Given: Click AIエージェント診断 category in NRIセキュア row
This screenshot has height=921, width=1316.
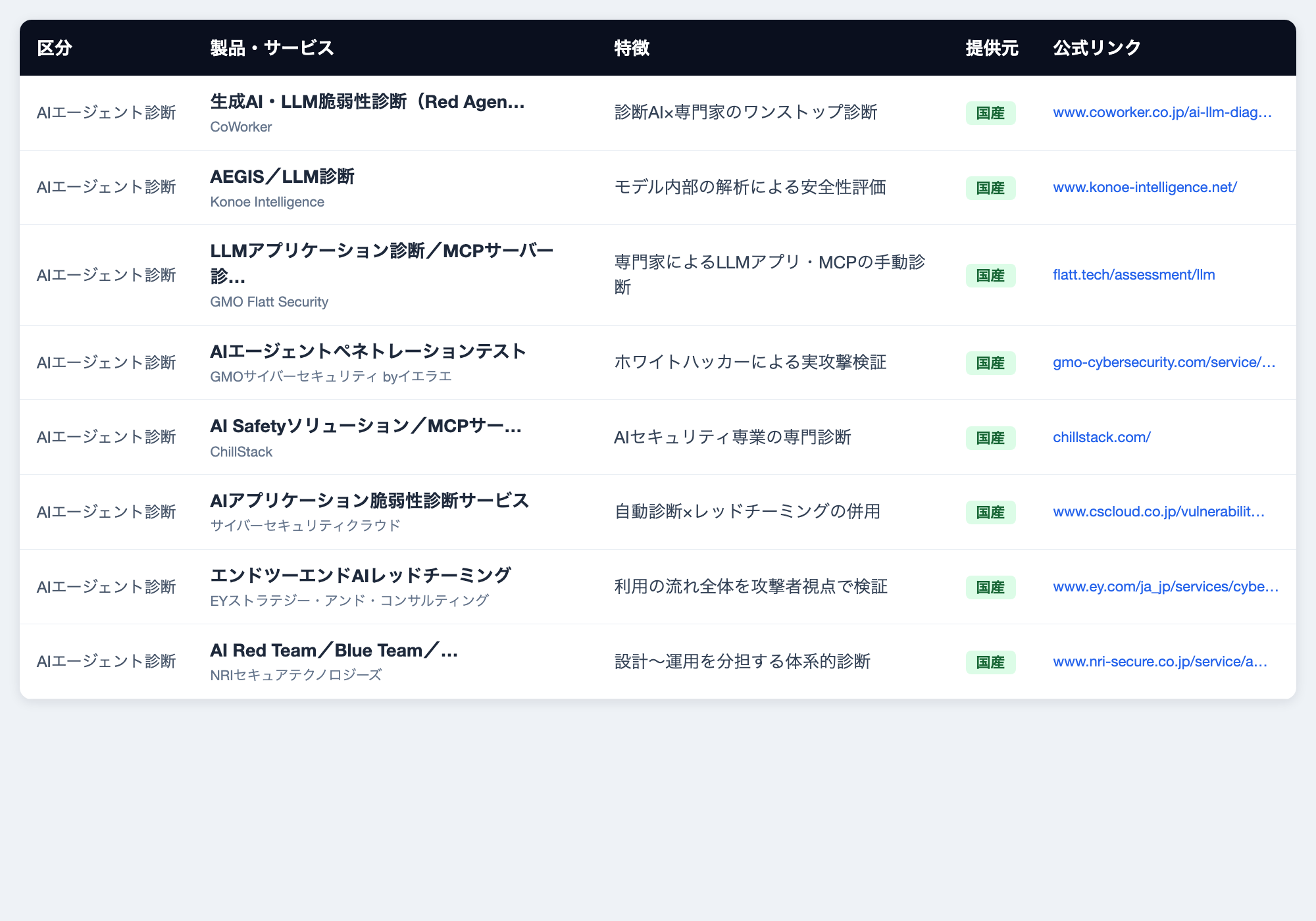Looking at the screenshot, I should click(107, 662).
